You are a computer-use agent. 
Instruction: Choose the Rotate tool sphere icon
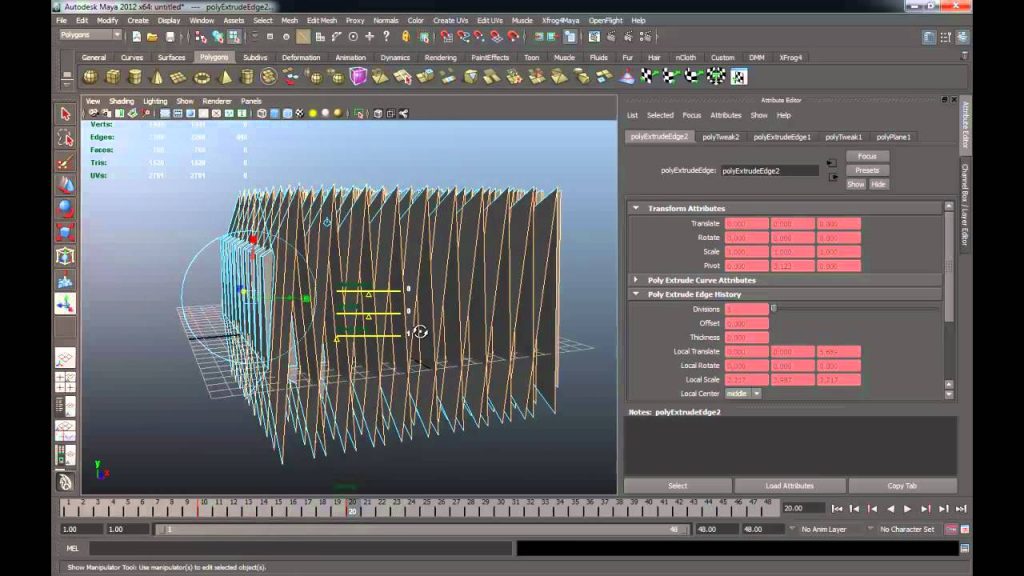click(65, 209)
